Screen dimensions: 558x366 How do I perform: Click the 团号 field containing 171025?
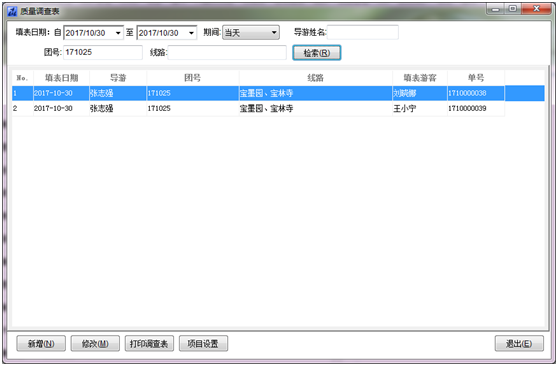[x=103, y=52]
